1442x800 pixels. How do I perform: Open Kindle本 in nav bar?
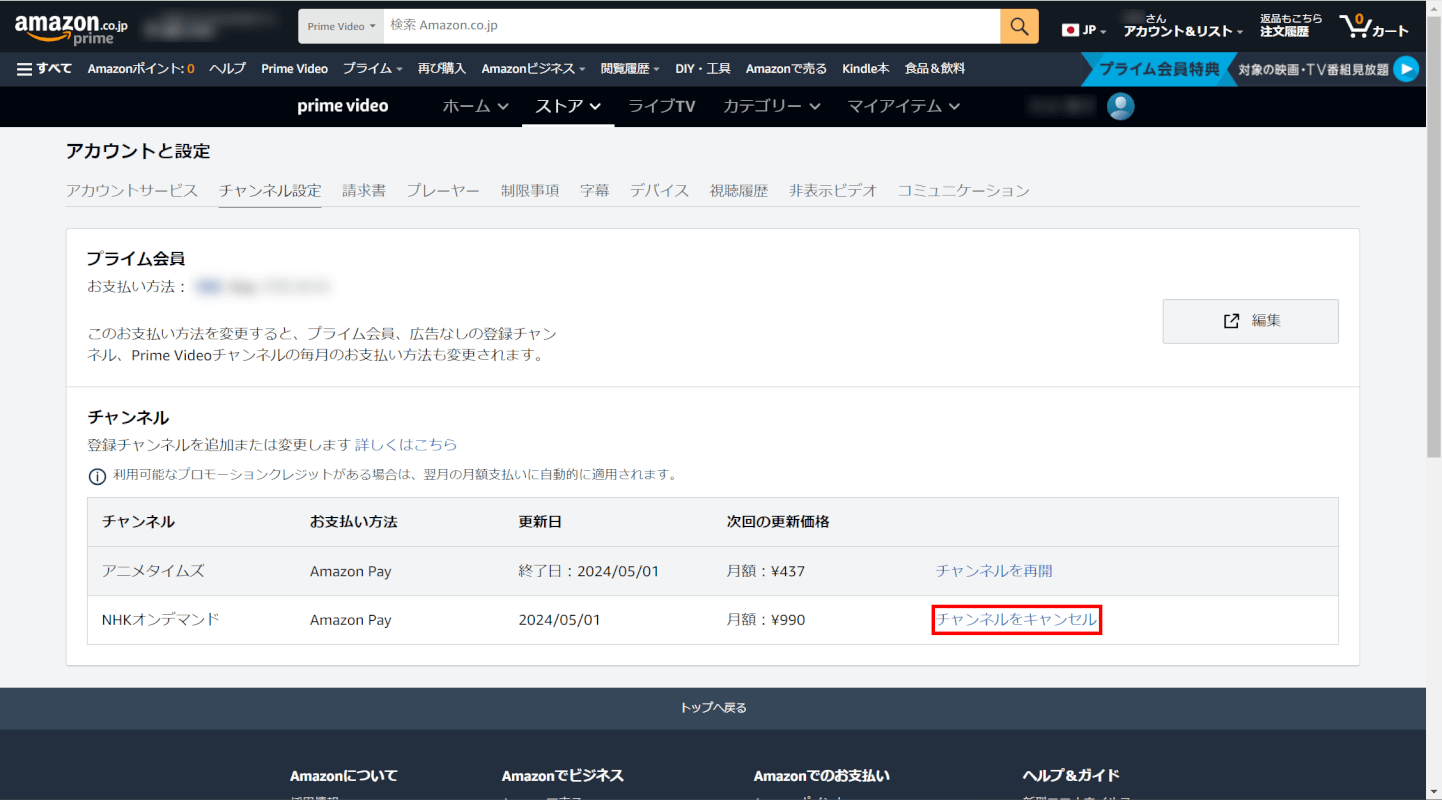click(866, 69)
